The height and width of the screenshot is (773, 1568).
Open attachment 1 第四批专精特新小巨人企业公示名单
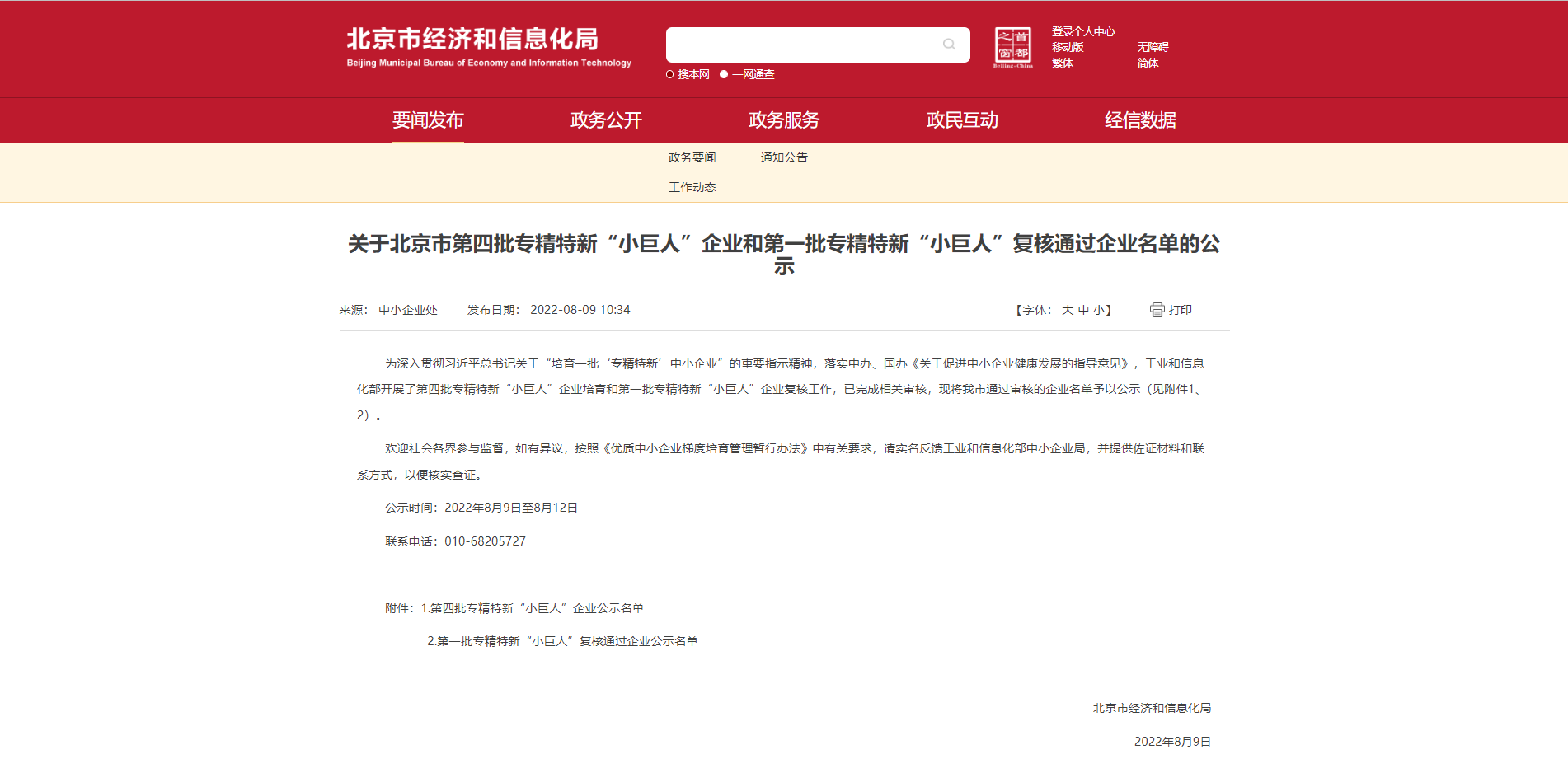point(536,607)
